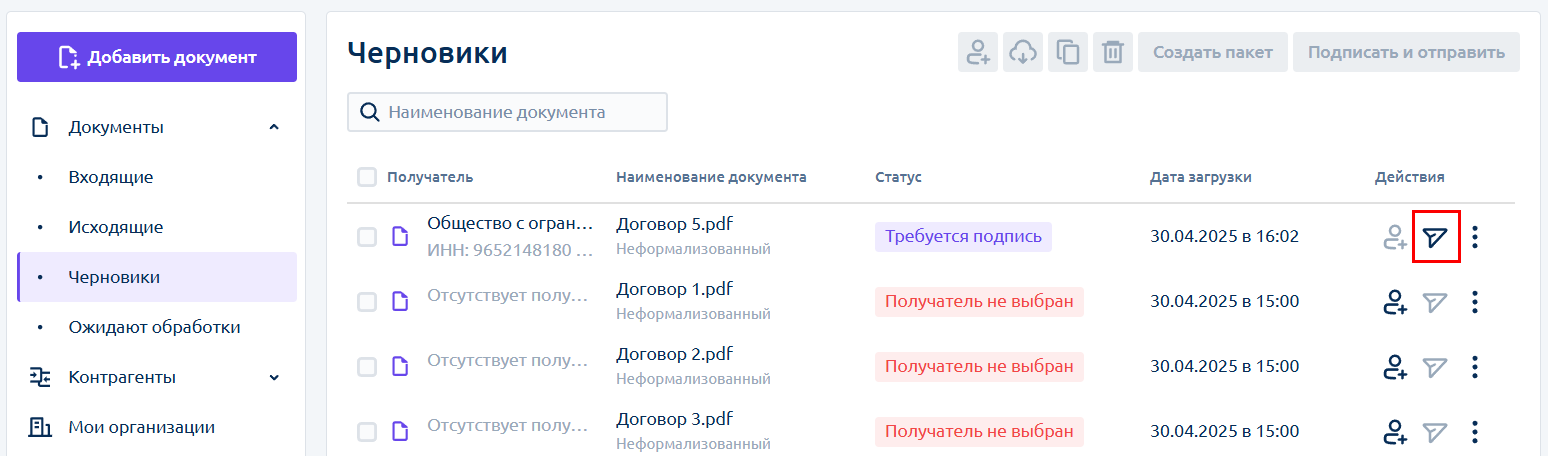Image resolution: width=1548 pixels, height=456 pixels.
Task: Open the Входящие folder
Action: coord(110,177)
